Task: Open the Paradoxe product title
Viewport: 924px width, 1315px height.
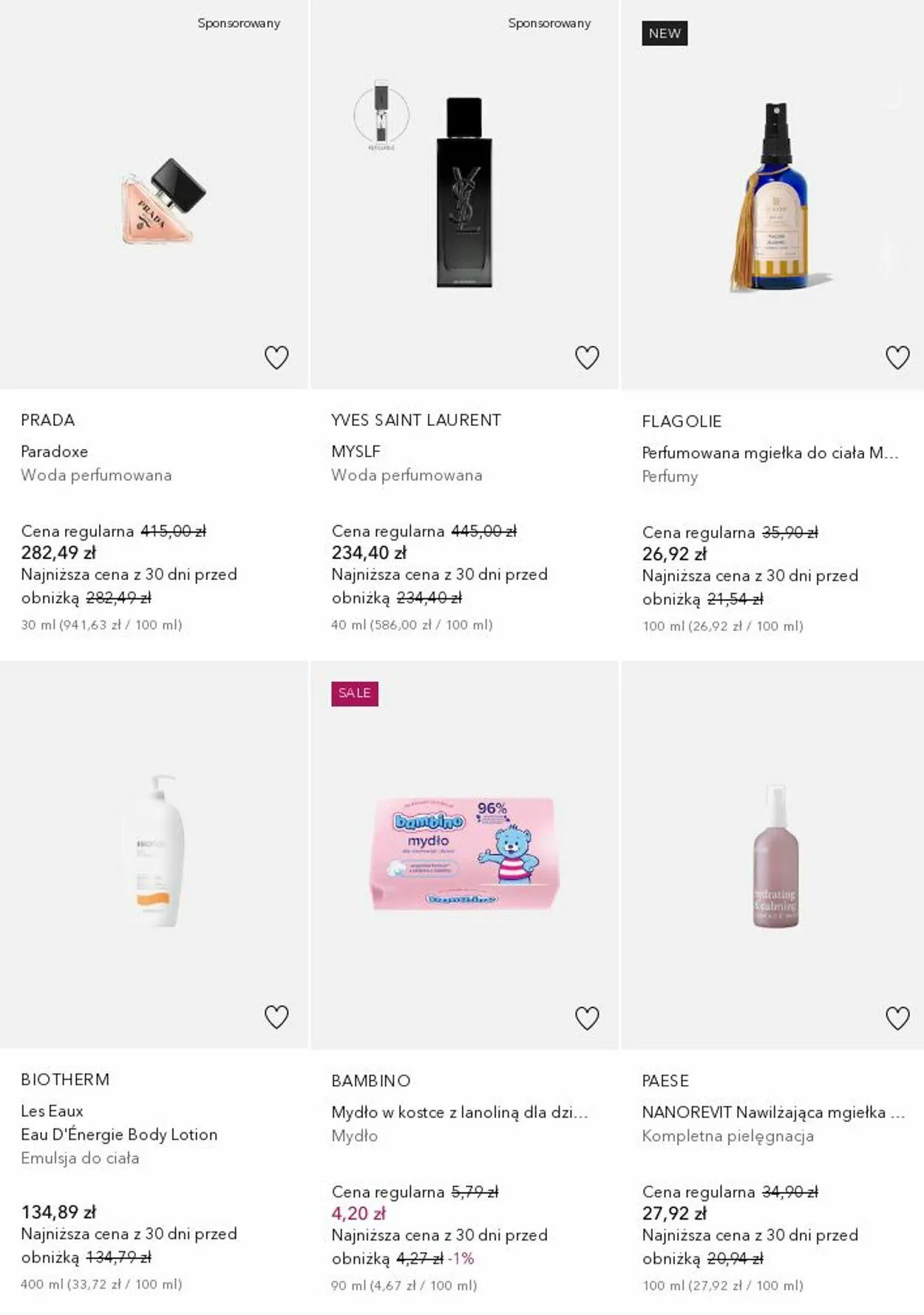Action: [55, 451]
